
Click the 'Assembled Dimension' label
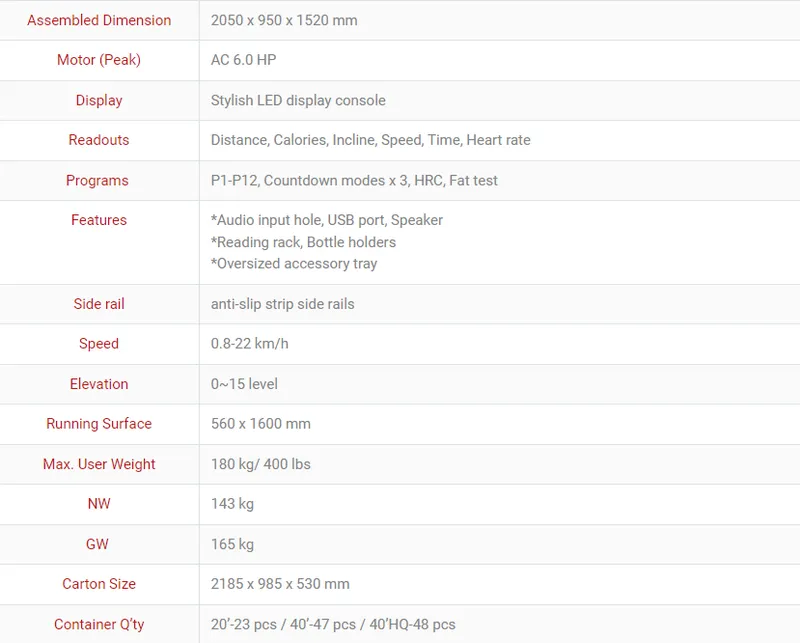pos(99,20)
